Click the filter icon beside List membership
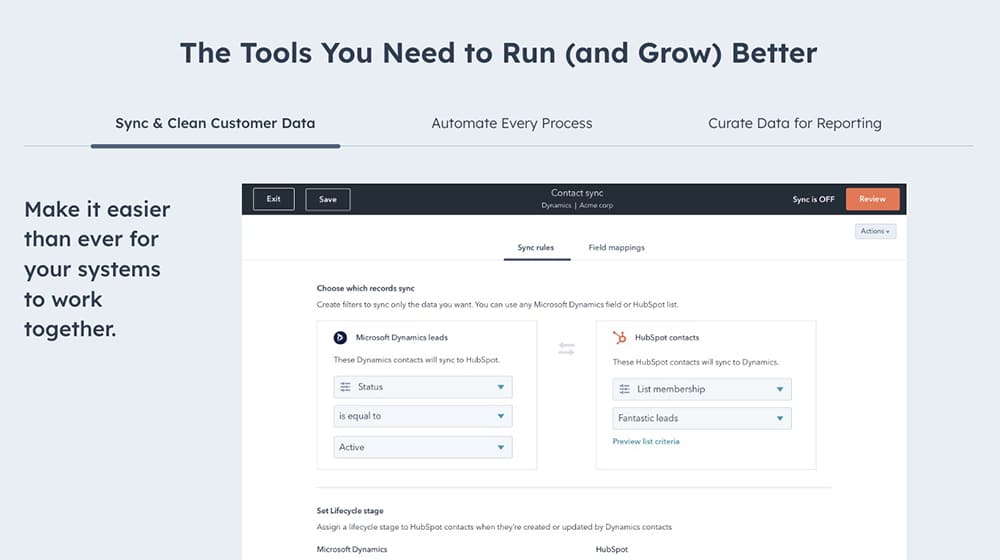Image resolution: width=1000 pixels, height=560 pixels. pos(624,389)
